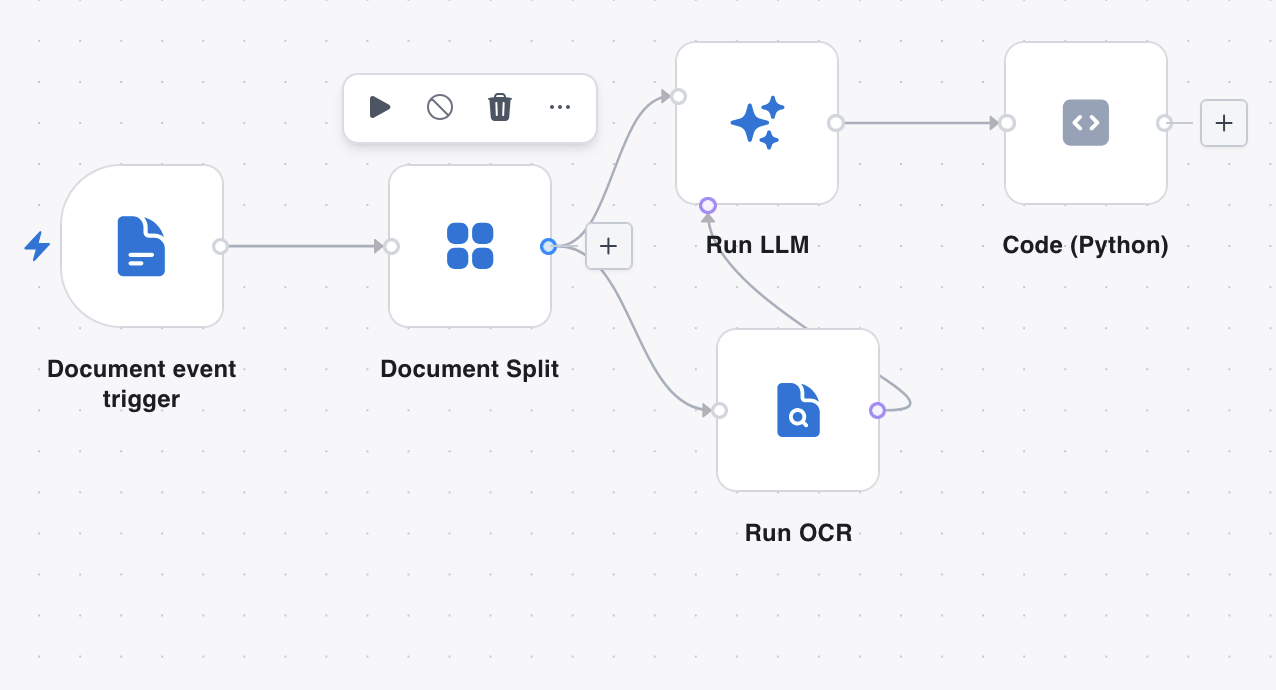Click Run OCR purple output port
Screen dimensions: 1276x690
click(x=877, y=410)
